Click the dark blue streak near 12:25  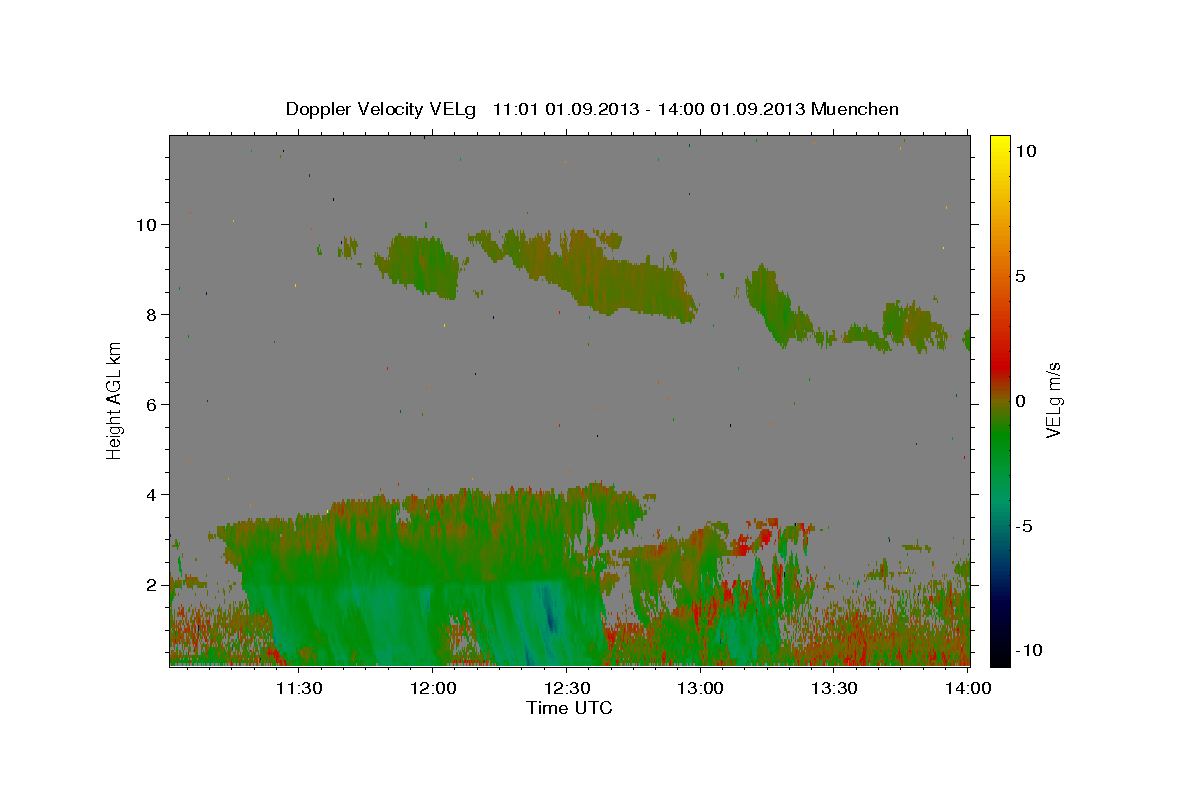[549, 610]
